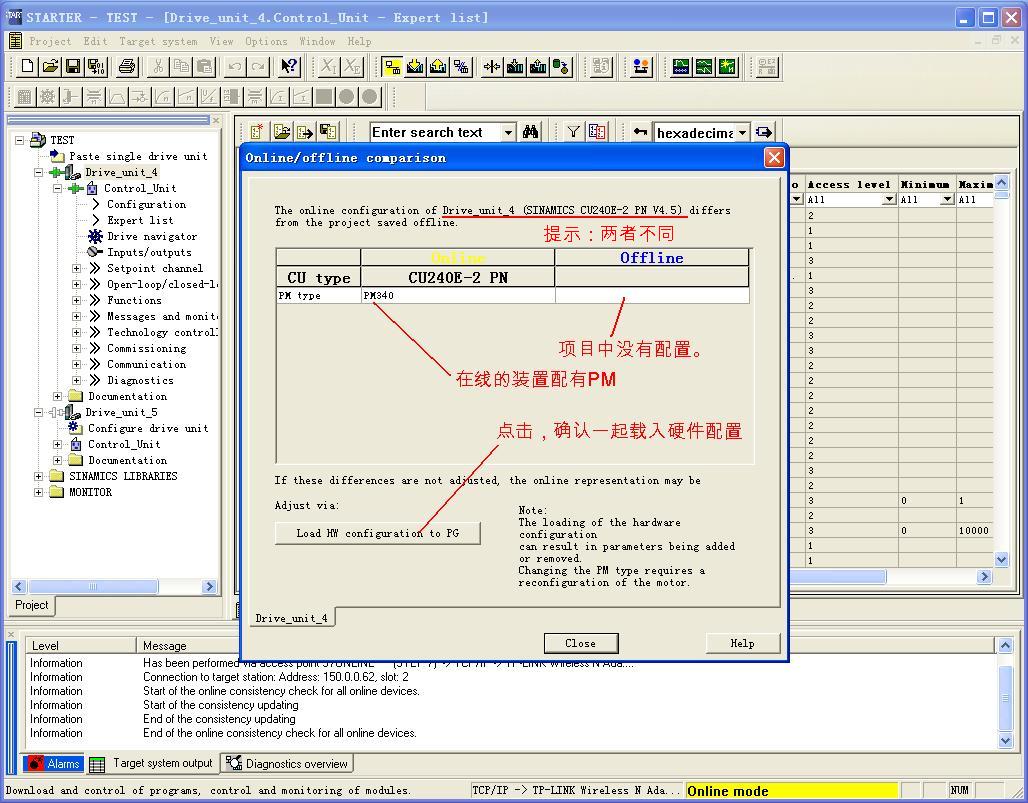Open the hexadecimal format dropdown

pyautogui.click(x=742, y=133)
